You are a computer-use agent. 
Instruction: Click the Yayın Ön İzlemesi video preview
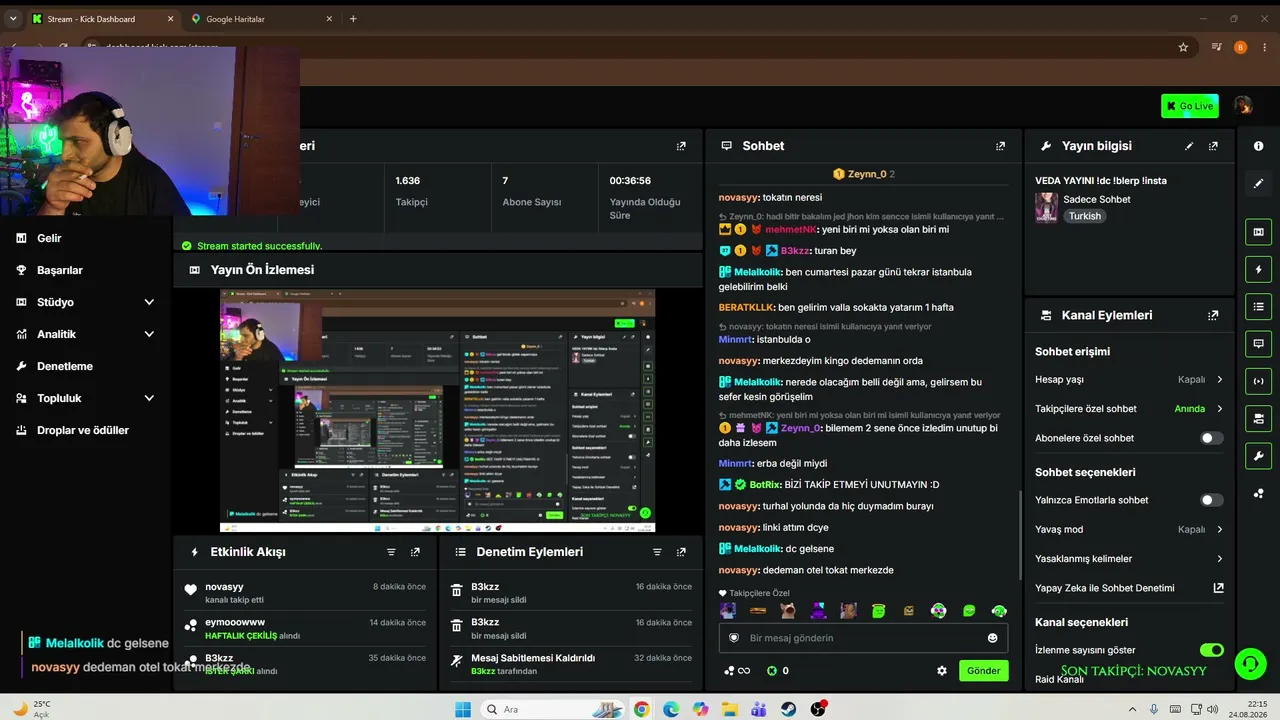click(438, 411)
